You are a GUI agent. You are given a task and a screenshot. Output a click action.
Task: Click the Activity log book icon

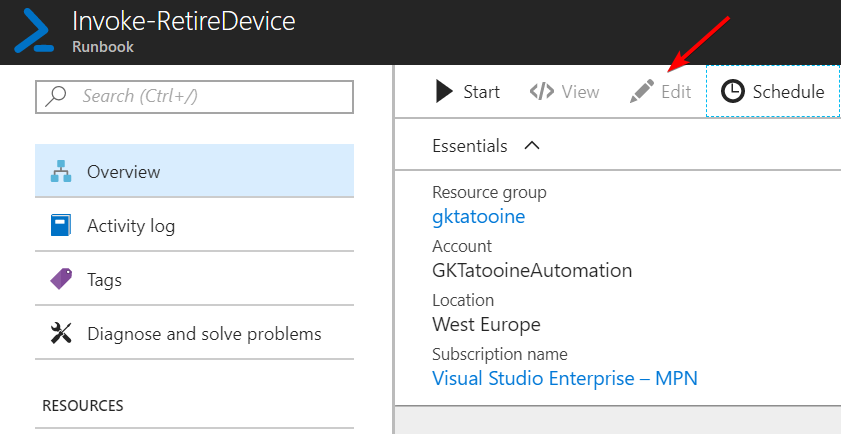[61, 225]
